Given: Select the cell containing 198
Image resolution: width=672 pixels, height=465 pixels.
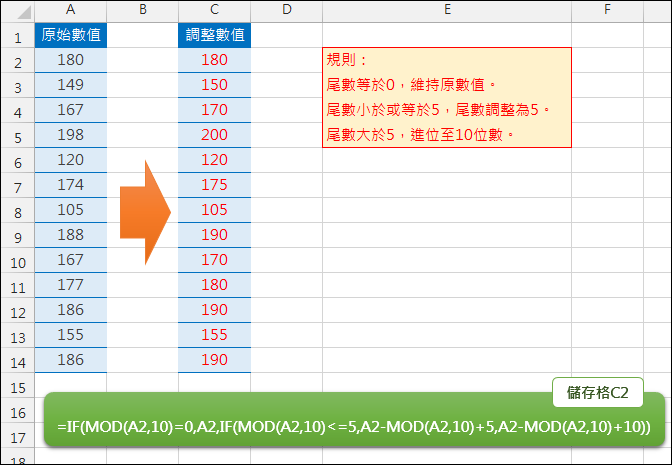Looking at the screenshot, I should tap(71, 135).
